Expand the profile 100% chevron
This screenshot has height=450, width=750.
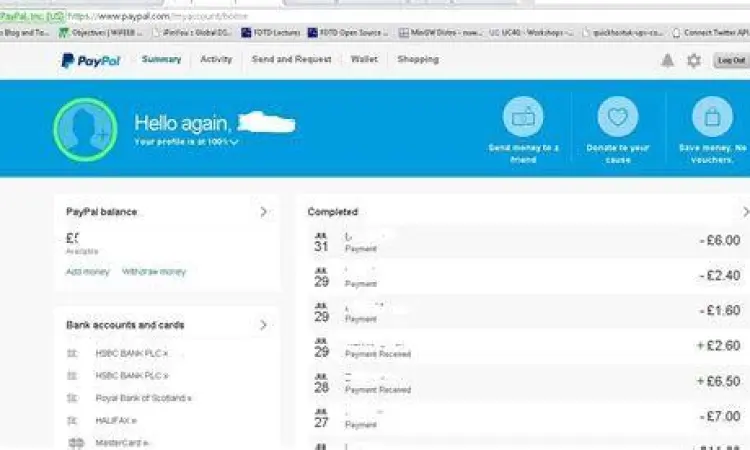234,142
